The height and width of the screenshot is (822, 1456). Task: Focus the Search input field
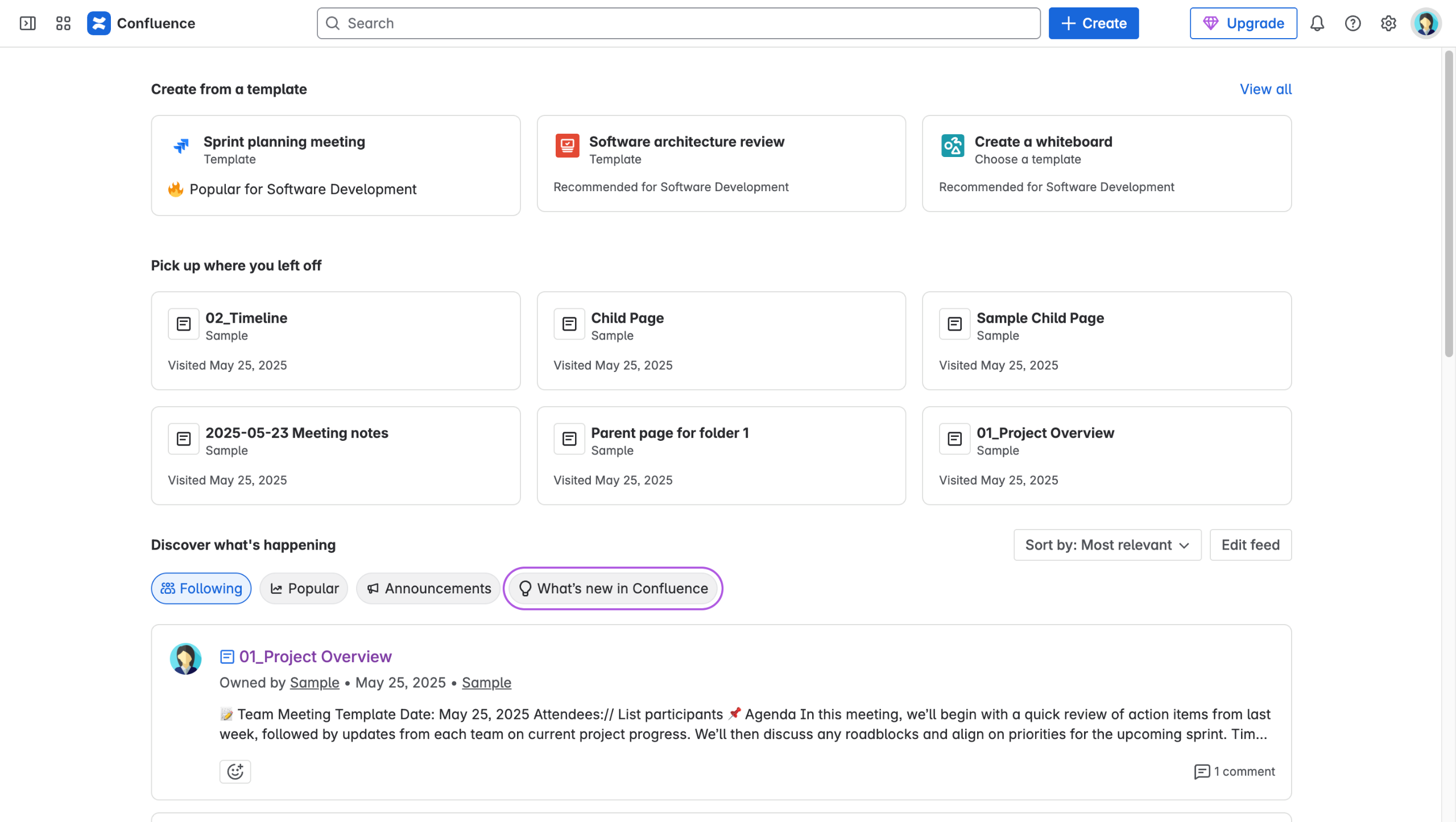pyautogui.click(x=679, y=23)
